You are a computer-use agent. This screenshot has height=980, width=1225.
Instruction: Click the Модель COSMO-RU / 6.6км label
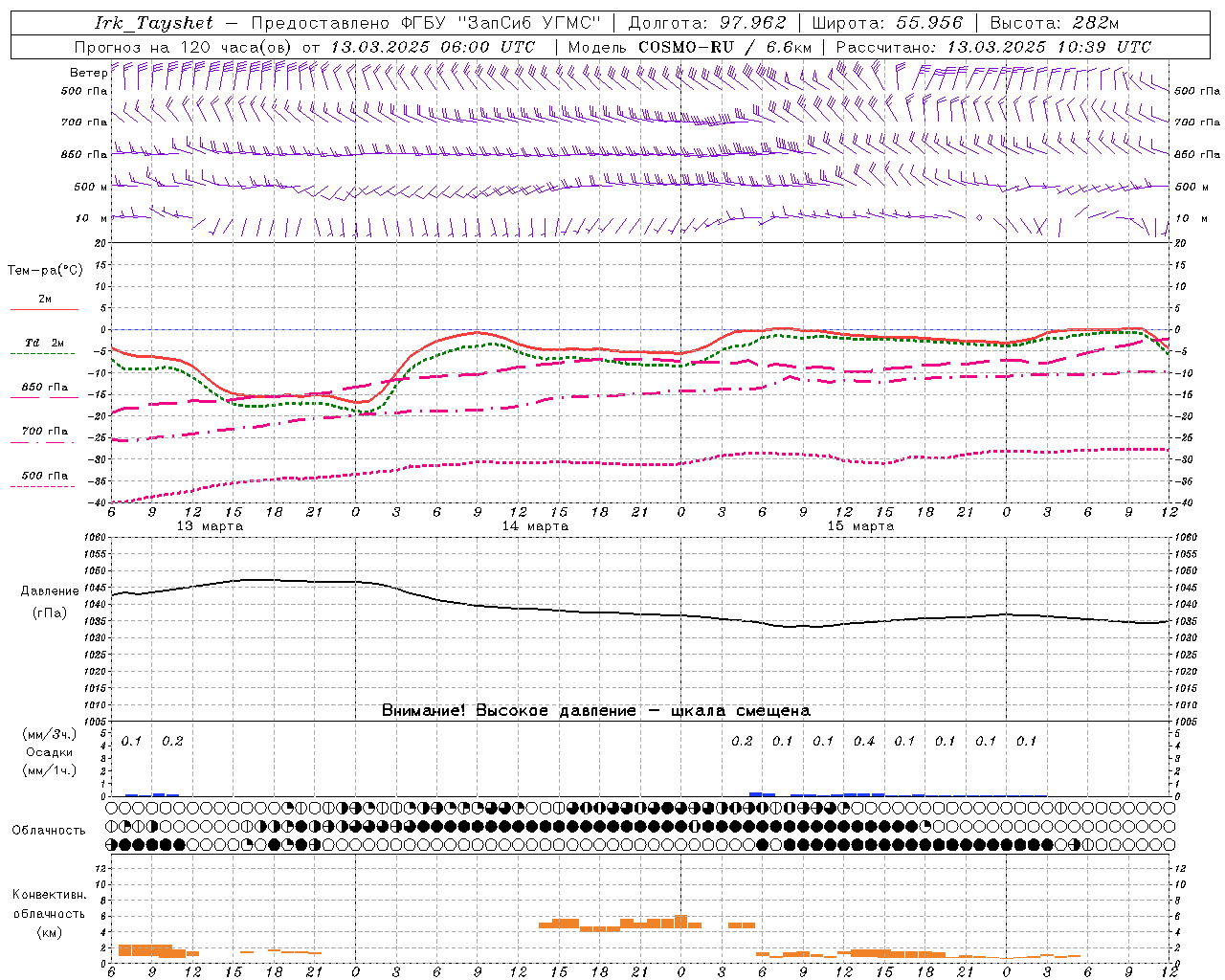(x=690, y=47)
